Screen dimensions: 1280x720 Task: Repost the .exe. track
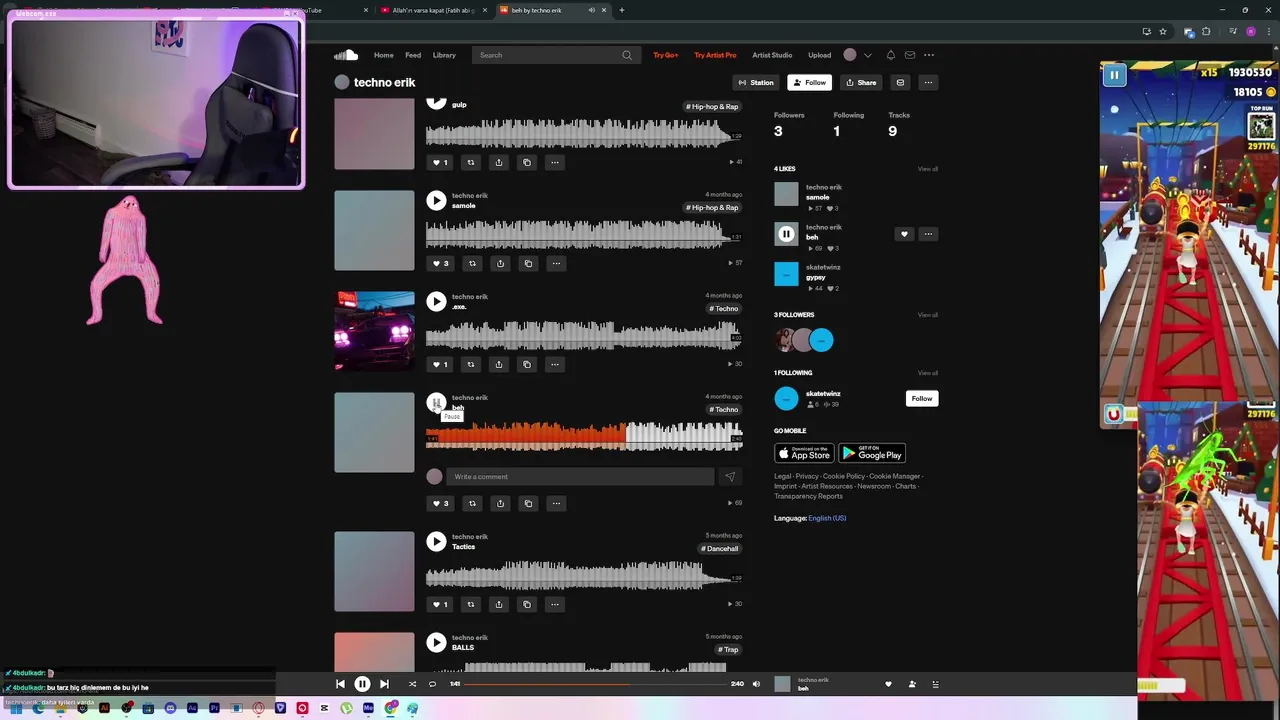click(x=471, y=364)
